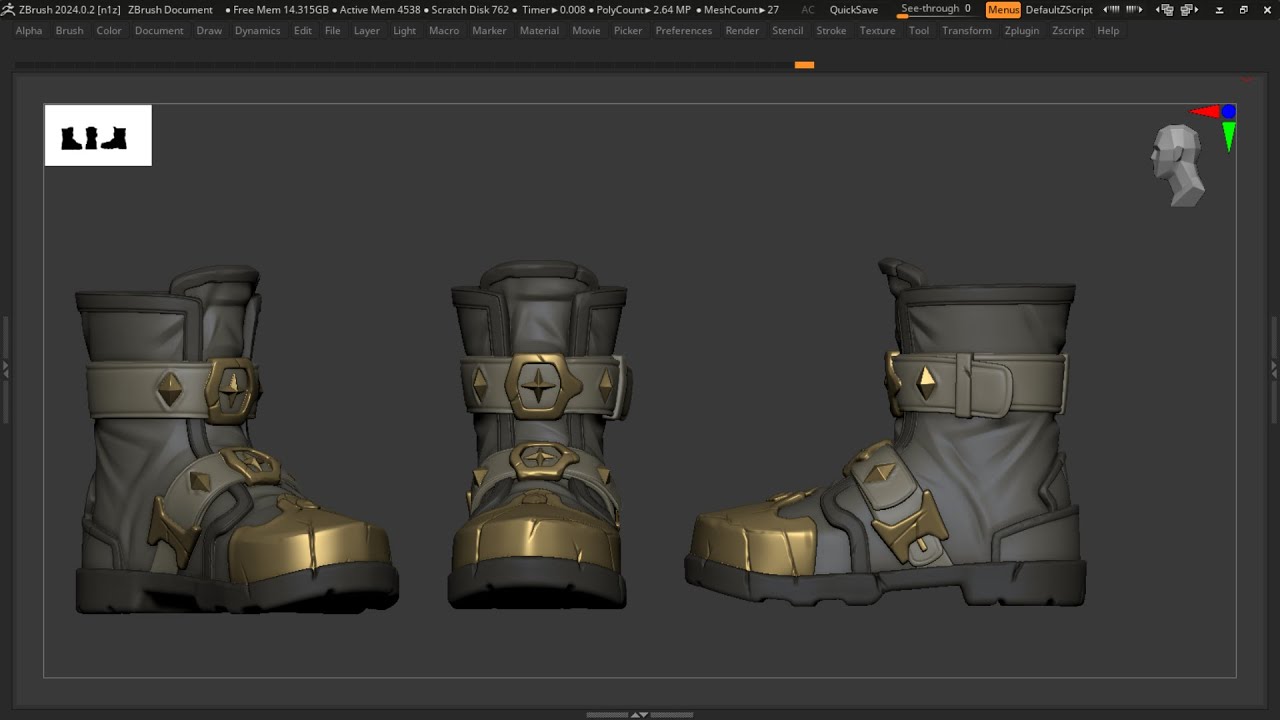Open the Edit menu
Image resolution: width=1280 pixels, height=720 pixels.
[x=302, y=31]
